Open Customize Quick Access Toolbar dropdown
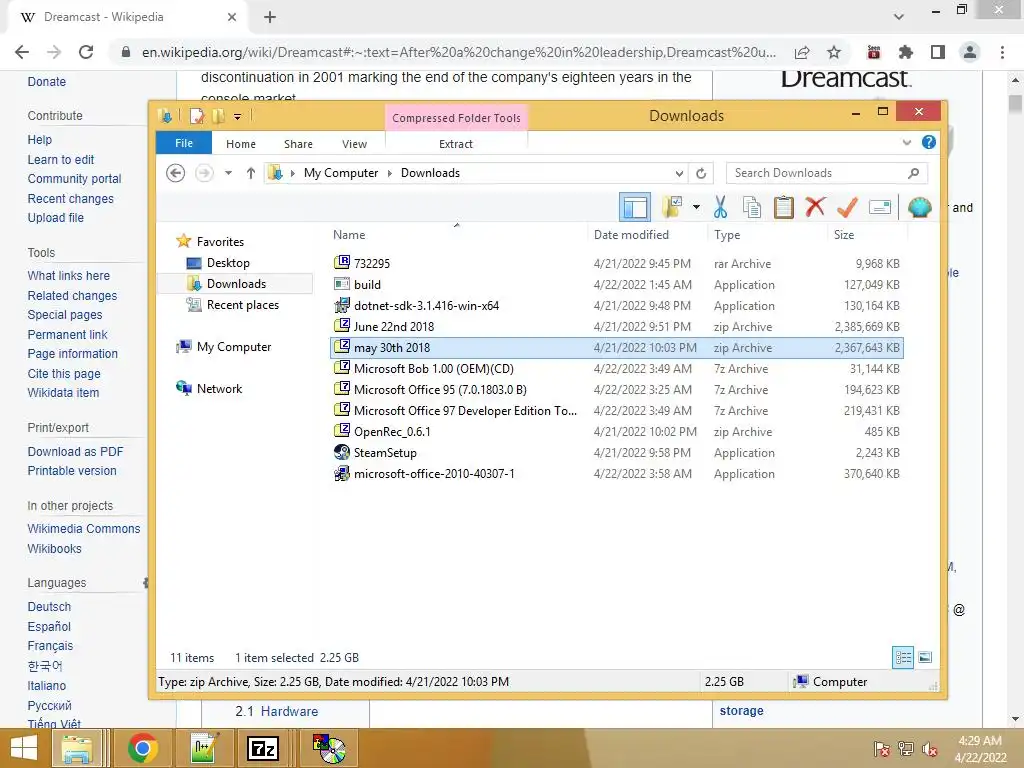 pyautogui.click(x=237, y=117)
